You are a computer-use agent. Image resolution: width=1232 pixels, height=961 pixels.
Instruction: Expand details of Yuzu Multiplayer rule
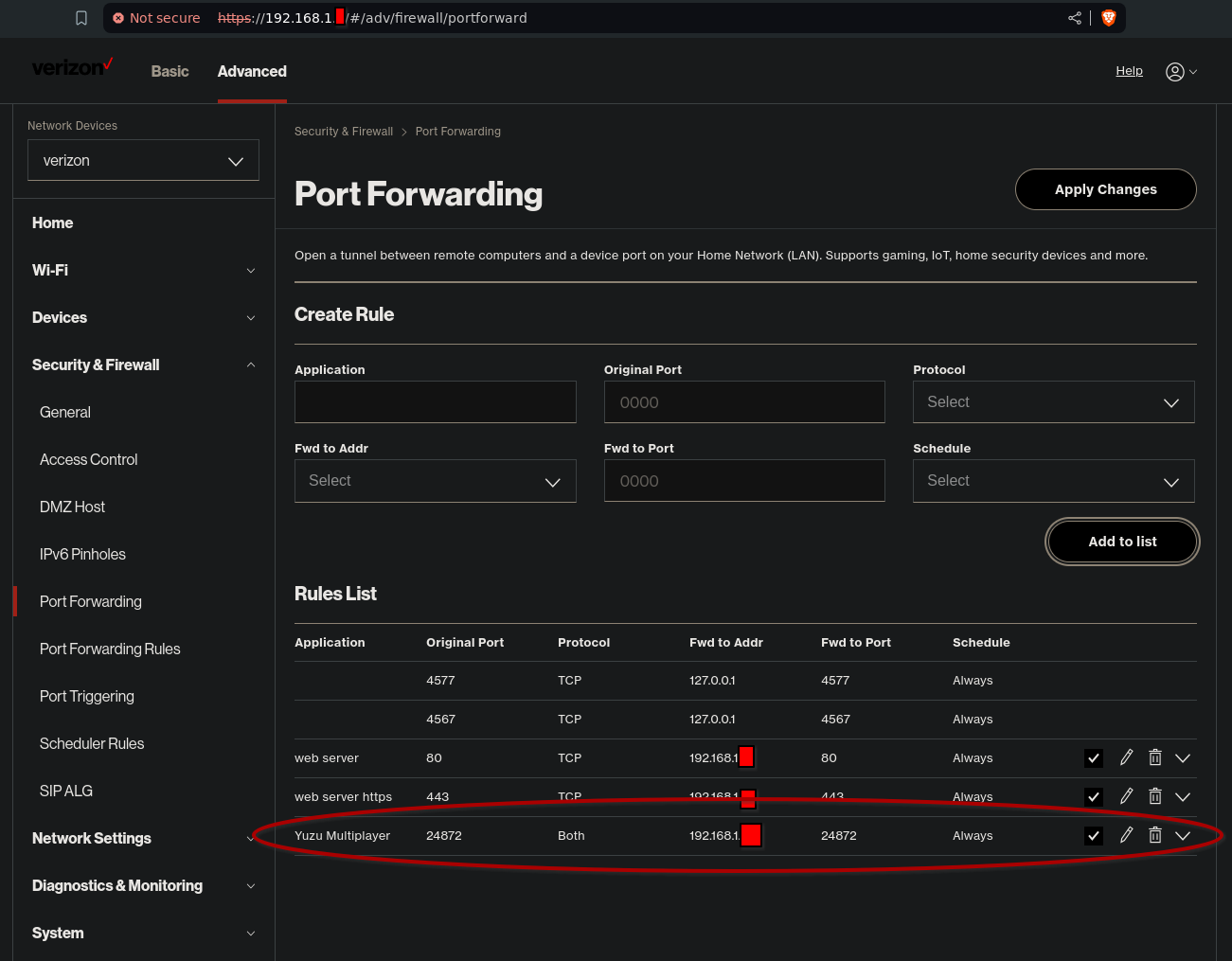point(1183,836)
